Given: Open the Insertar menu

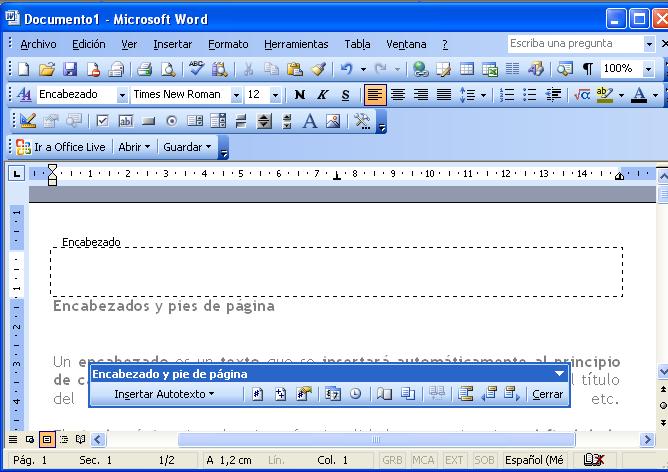Looking at the screenshot, I should click(x=173, y=44).
